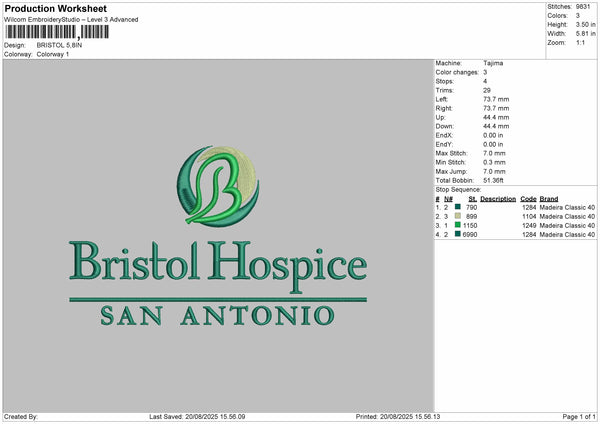Screen dimensions: 600x424
Task: Click the circular B logo in design preview
Action: (x=218, y=186)
